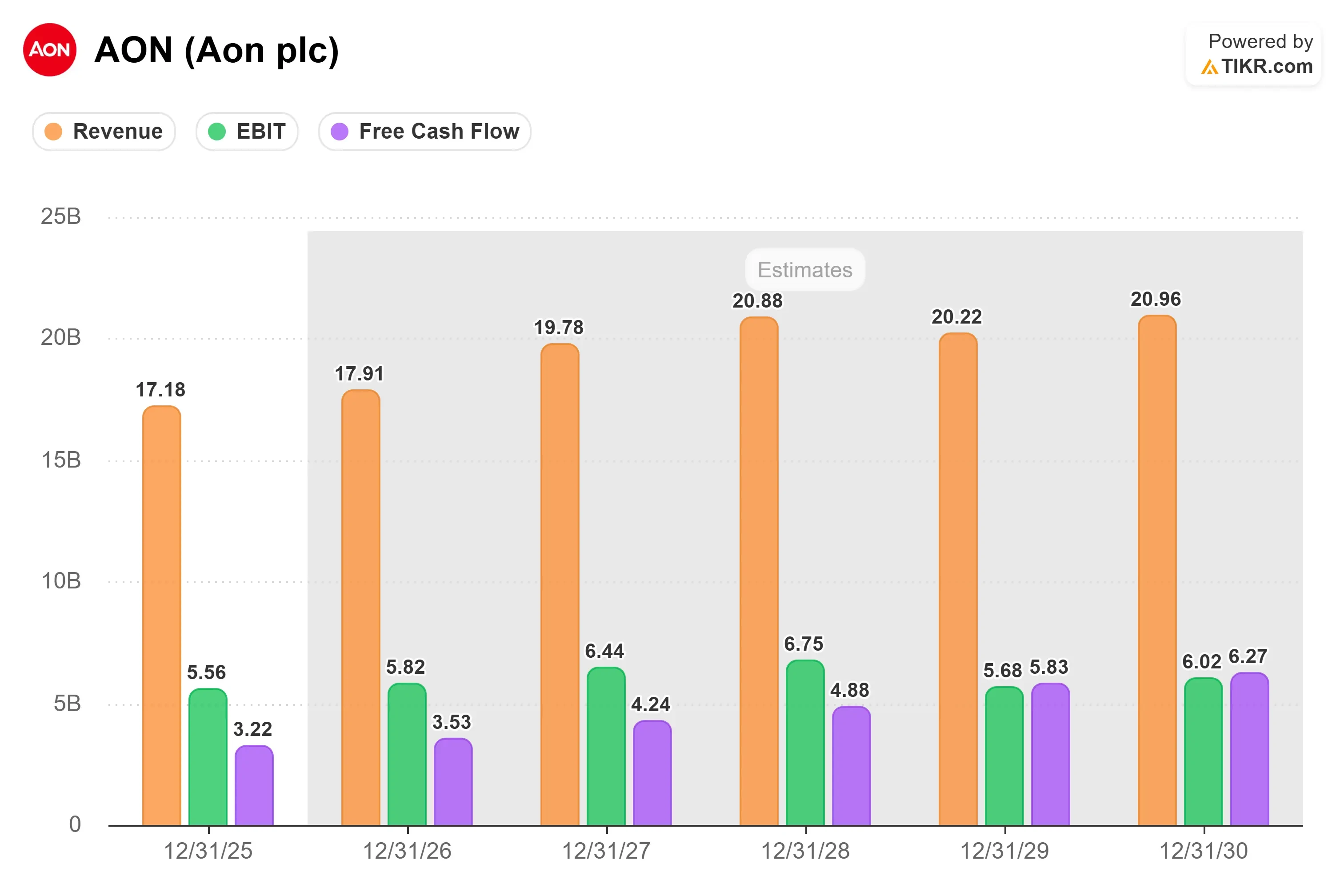
Task: Select the 20.96 revenue bar for 12/31/30
Action: (1157, 570)
